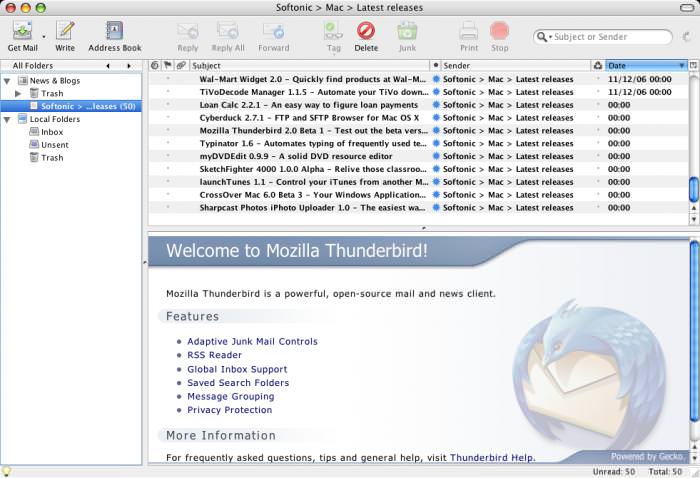
Task: Toggle read status of SketchFighter 4000 message
Action: [436, 170]
